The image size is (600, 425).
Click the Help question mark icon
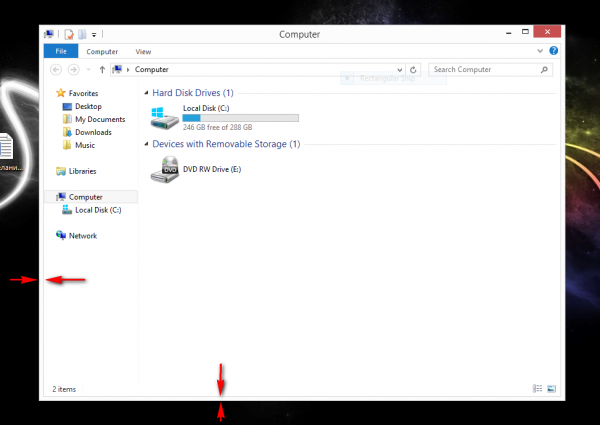pyautogui.click(x=553, y=51)
